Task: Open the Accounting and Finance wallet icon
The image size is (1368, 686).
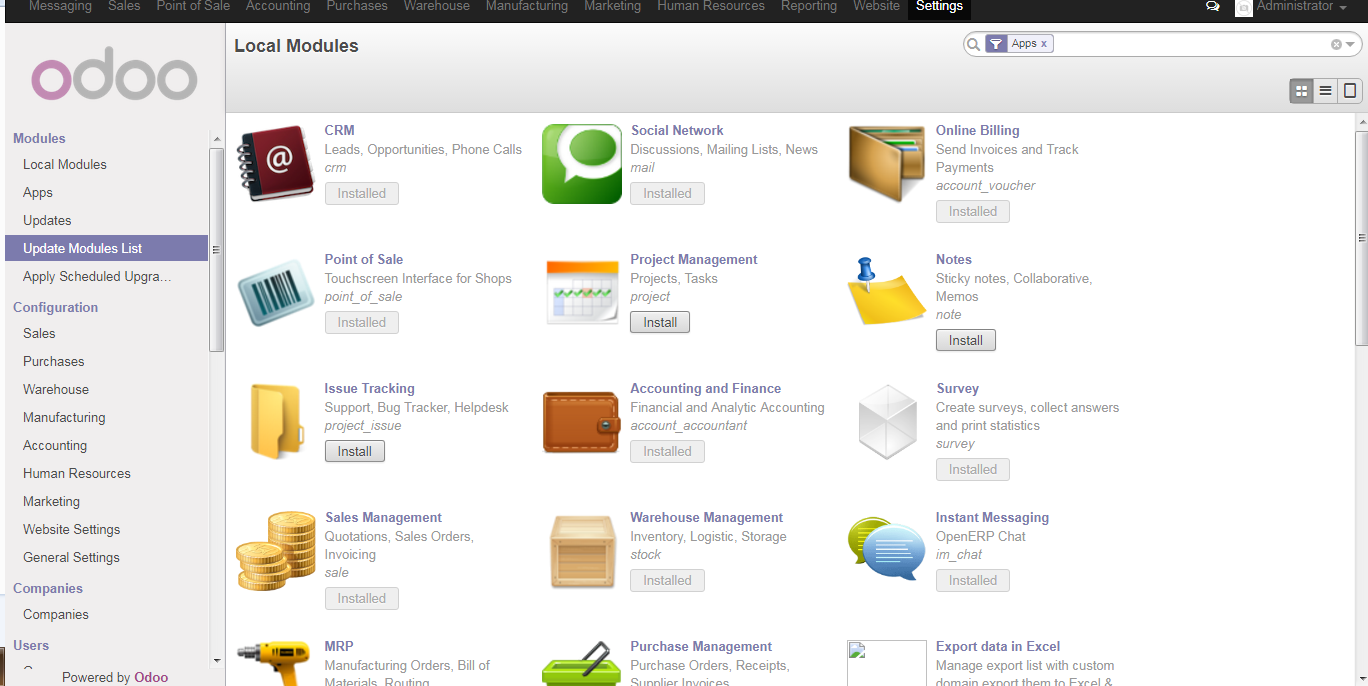Action: coord(582,422)
